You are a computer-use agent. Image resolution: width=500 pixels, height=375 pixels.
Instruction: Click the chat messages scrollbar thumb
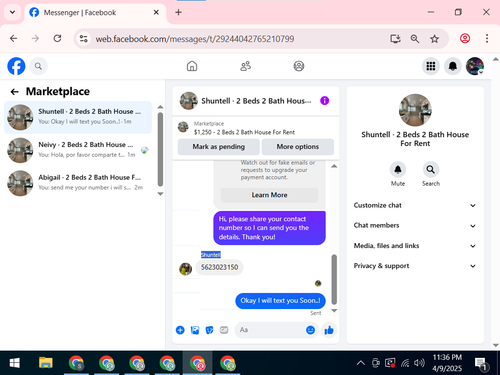334,279
